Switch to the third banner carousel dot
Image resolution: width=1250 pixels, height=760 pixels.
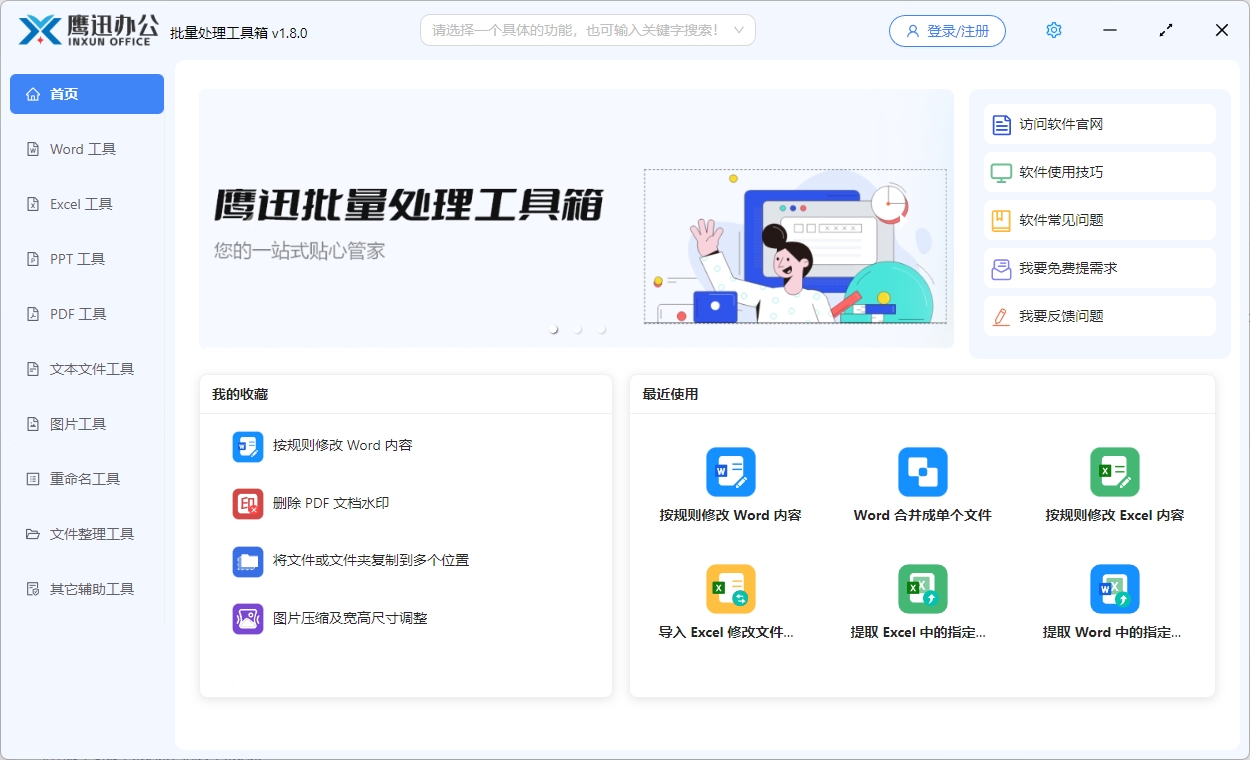coord(602,329)
